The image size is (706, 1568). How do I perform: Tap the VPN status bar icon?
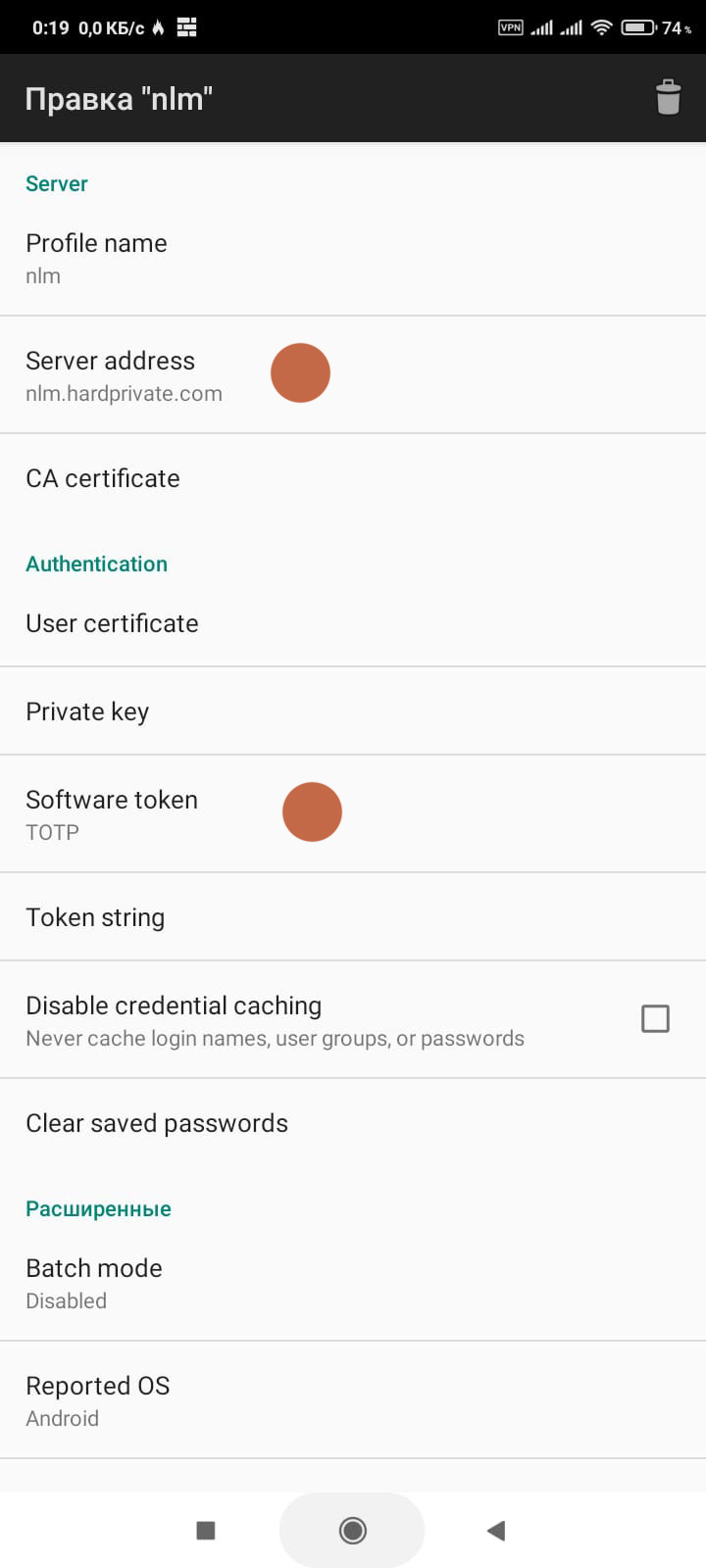pos(511,27)
